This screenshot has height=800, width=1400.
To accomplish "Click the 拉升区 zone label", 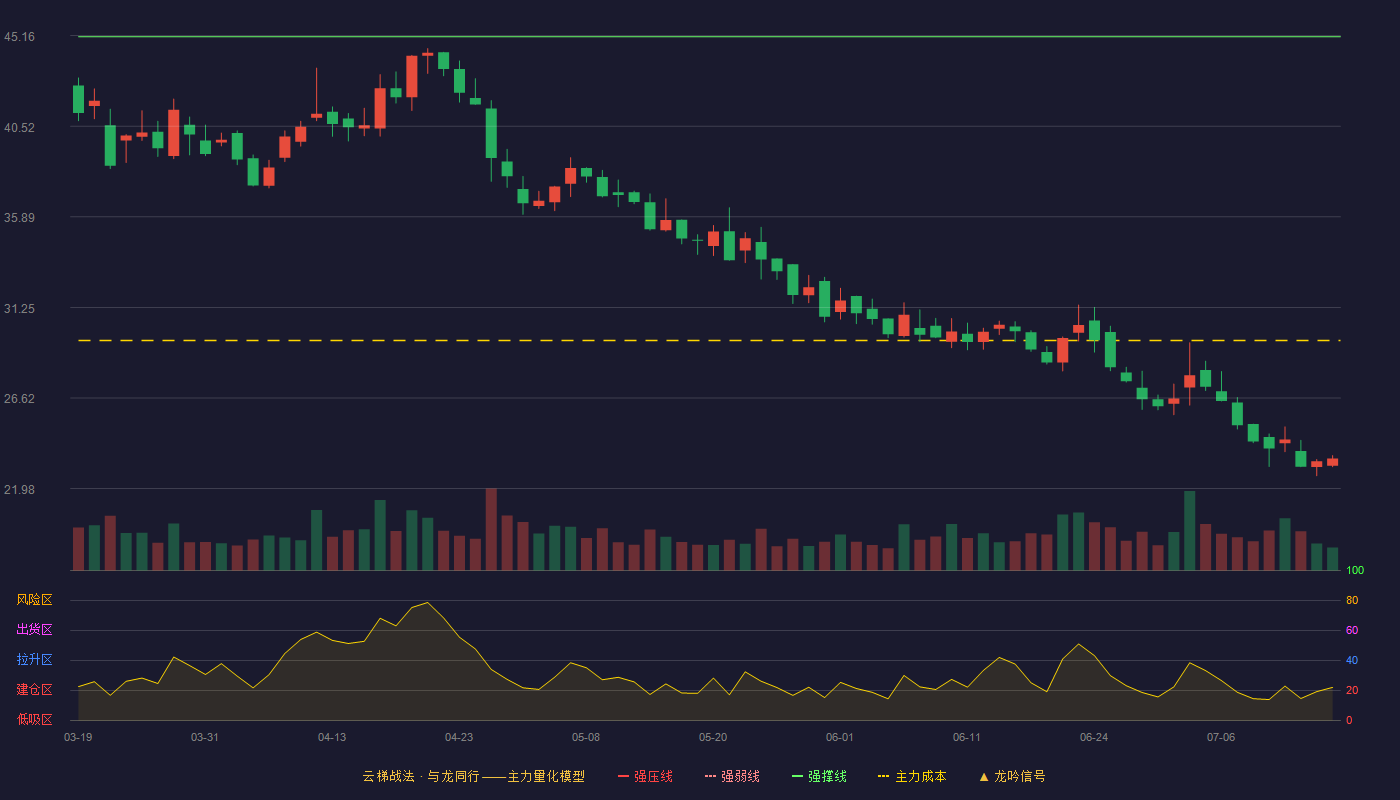I will click(35, 660).
